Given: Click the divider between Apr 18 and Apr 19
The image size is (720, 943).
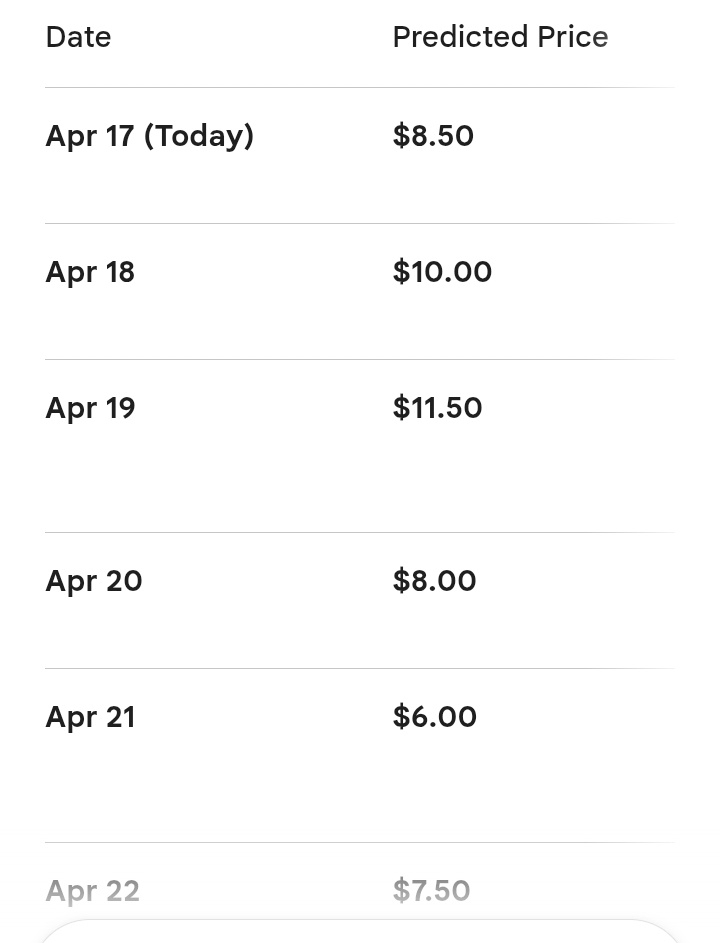Looking at the screenshot, I should point(360,359).
